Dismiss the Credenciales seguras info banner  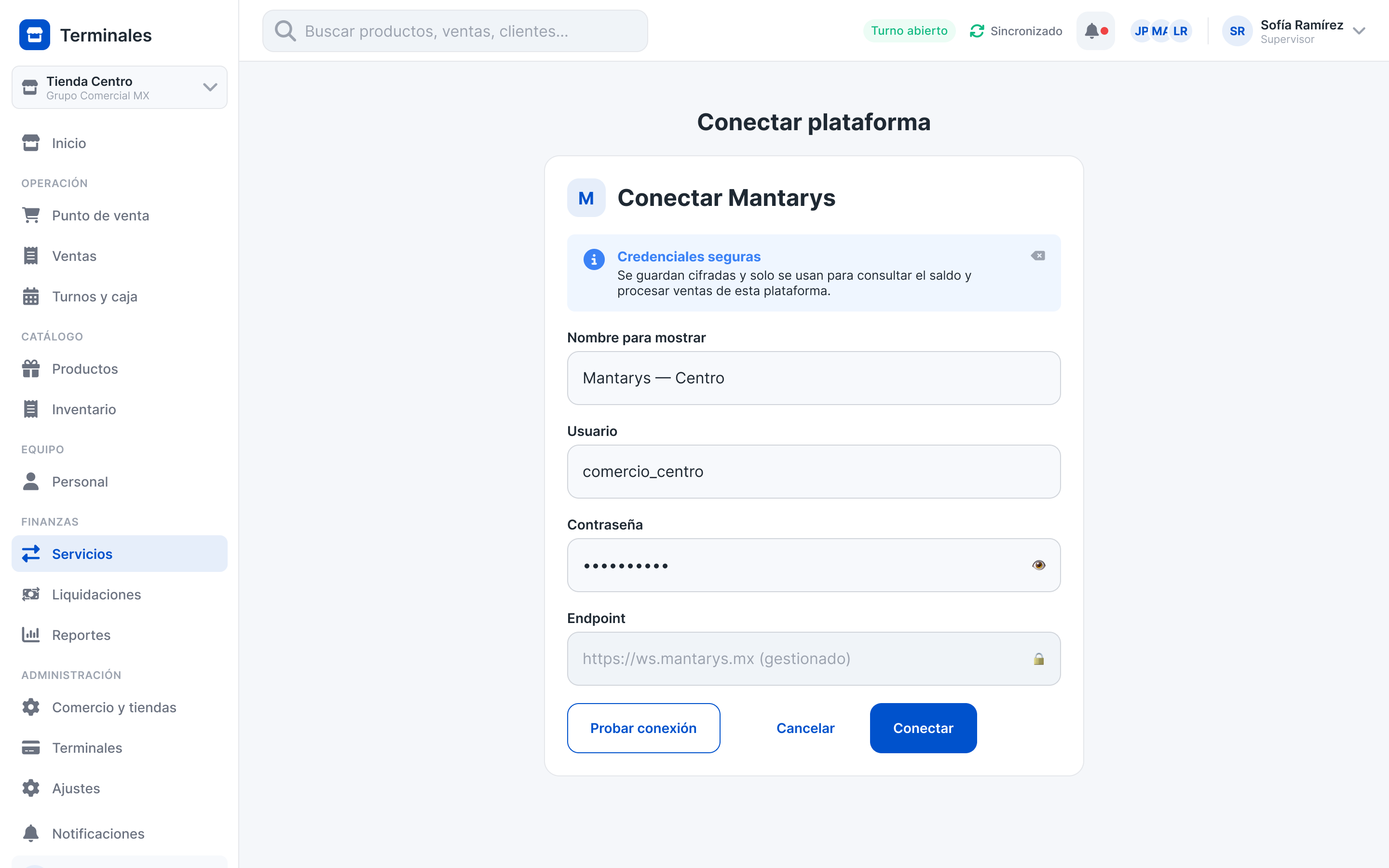click(1038, 256)
